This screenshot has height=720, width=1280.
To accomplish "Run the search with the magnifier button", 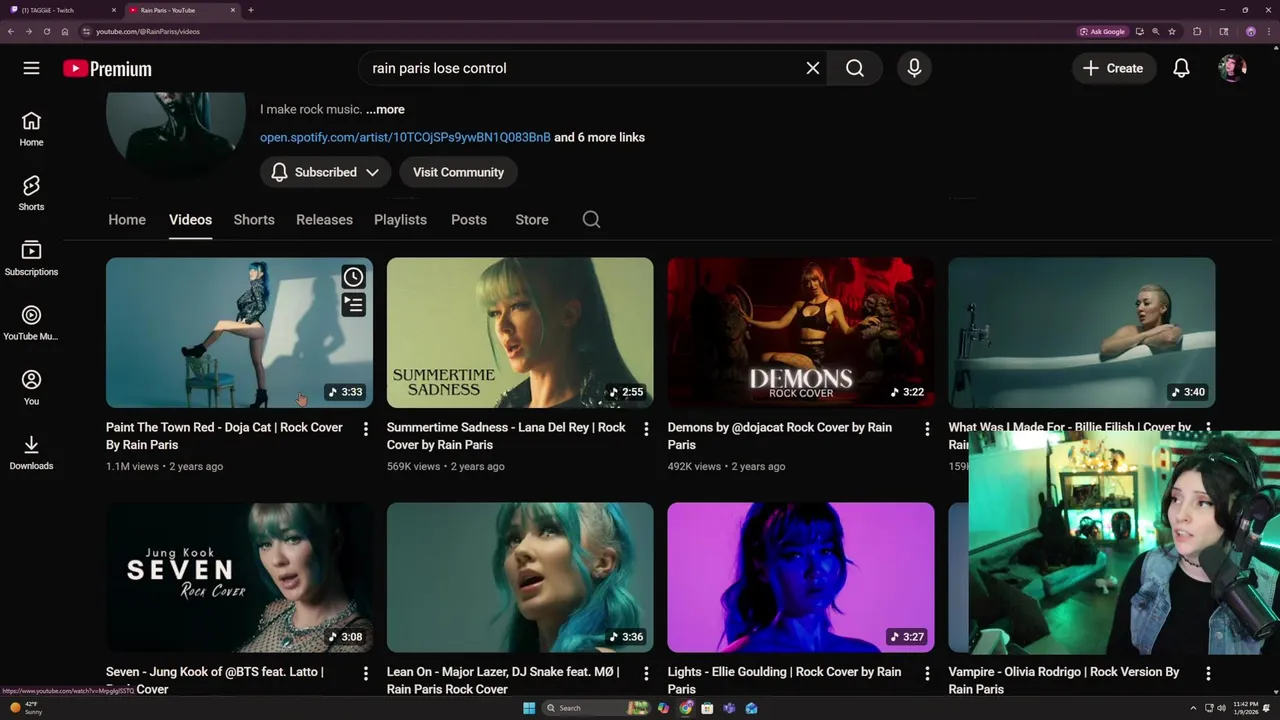I will click(x=855, y=68).
